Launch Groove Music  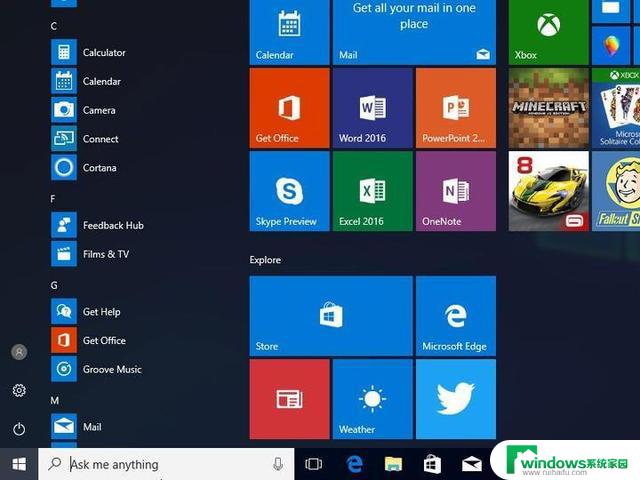tap(96, 369)
